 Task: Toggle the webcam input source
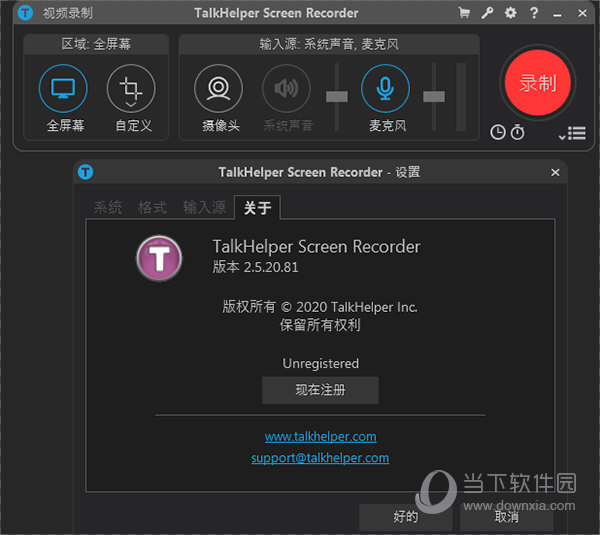click(x=218, y=88)
